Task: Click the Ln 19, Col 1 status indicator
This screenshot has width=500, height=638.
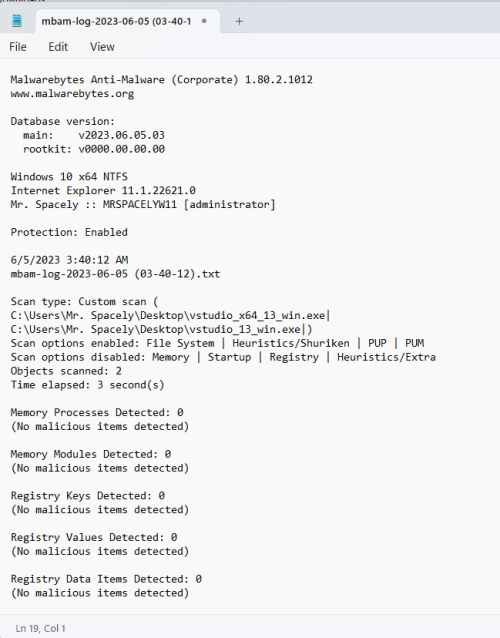Action: [40, 628]
